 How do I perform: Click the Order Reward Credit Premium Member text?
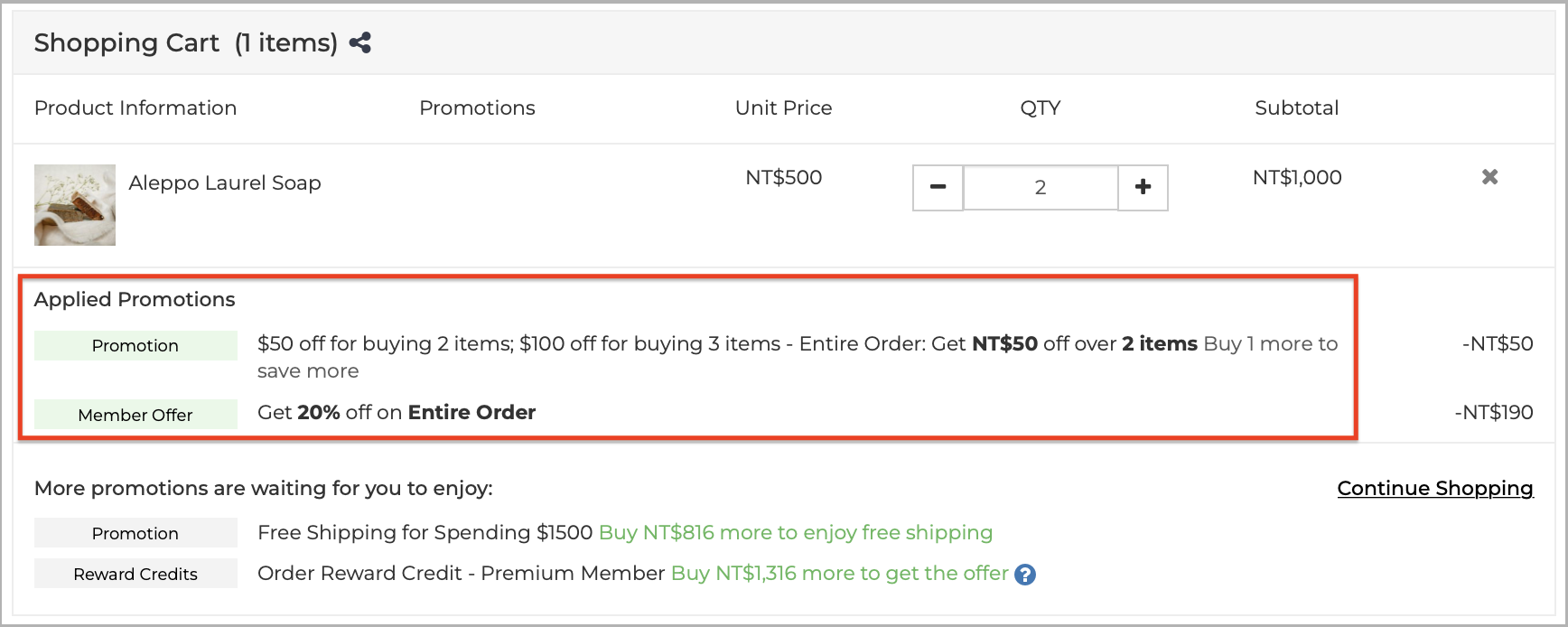(461, 573)
